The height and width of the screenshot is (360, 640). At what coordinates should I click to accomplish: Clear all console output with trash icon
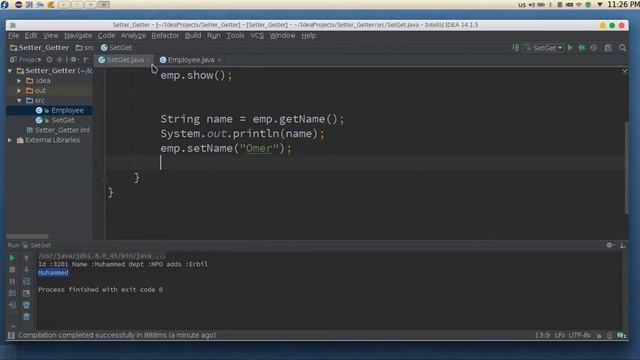click(x=27, y=316)
